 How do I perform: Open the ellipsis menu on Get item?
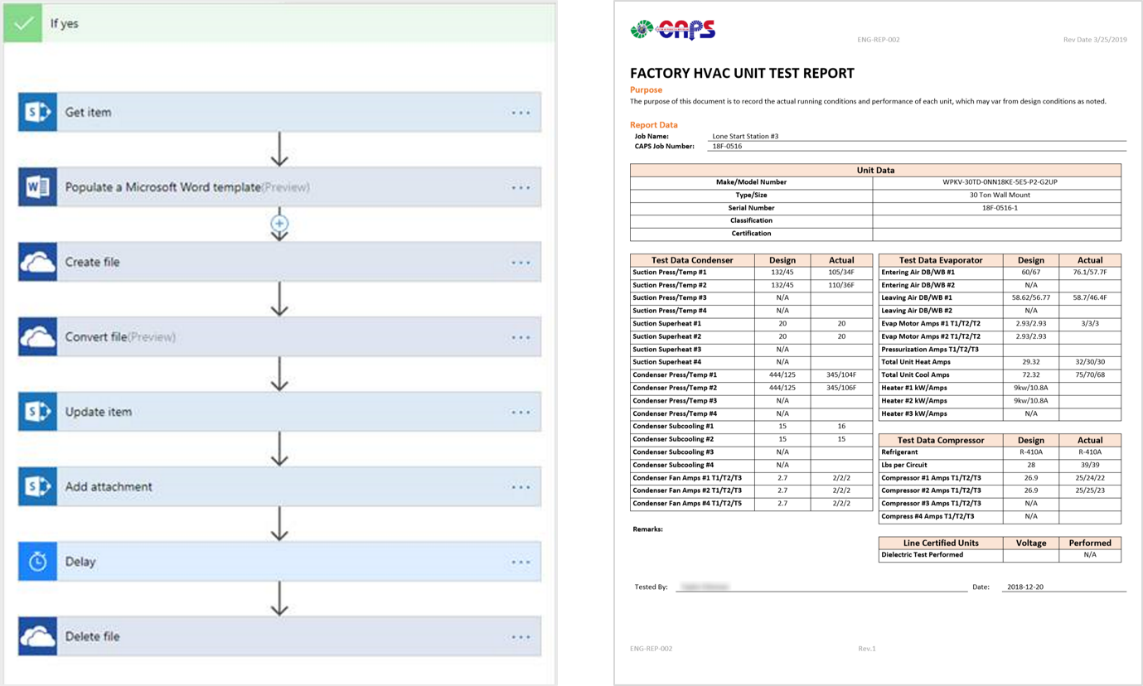pyautogui.click(x=519, y=111)
